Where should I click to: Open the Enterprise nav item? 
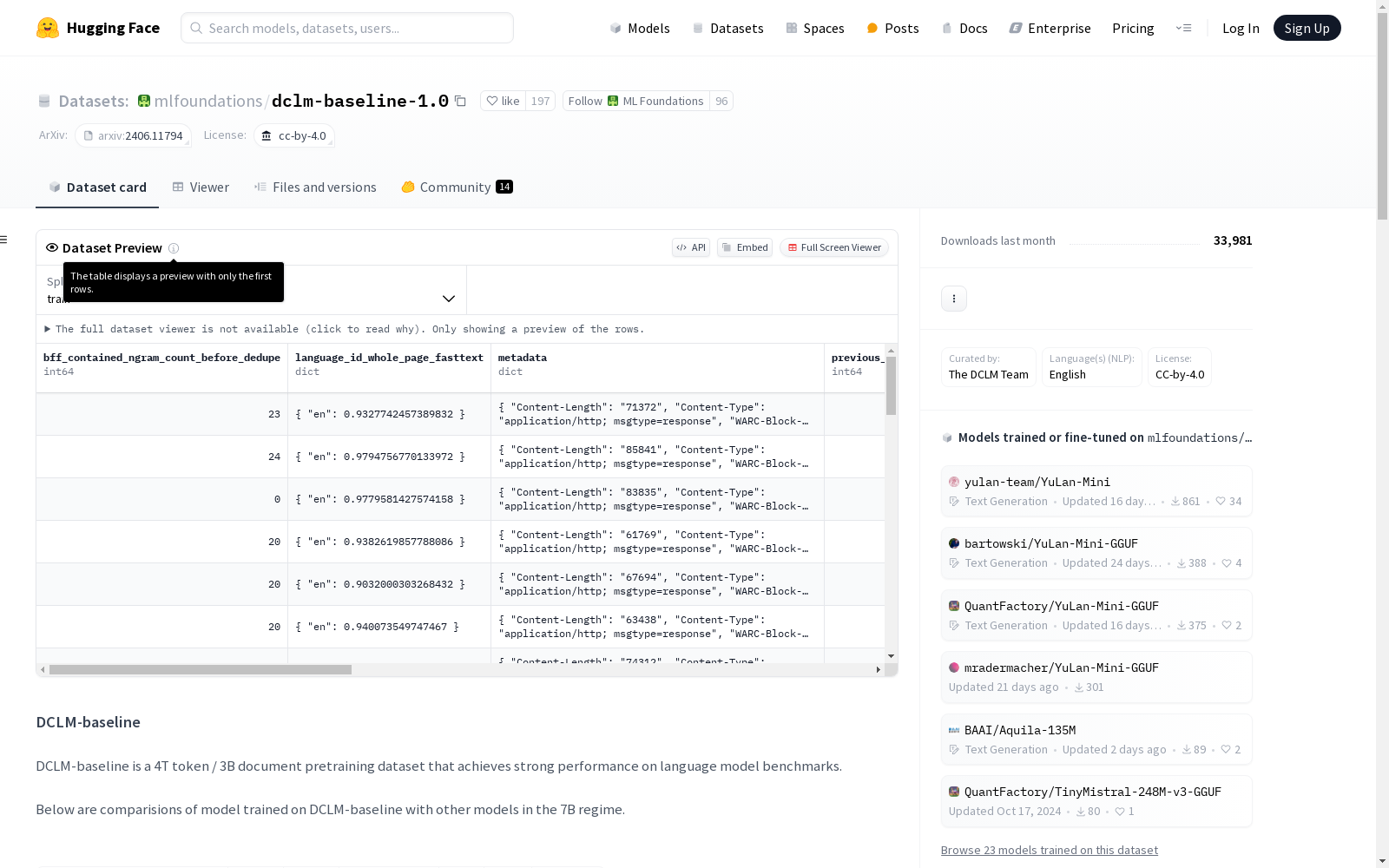(1050, 28)
